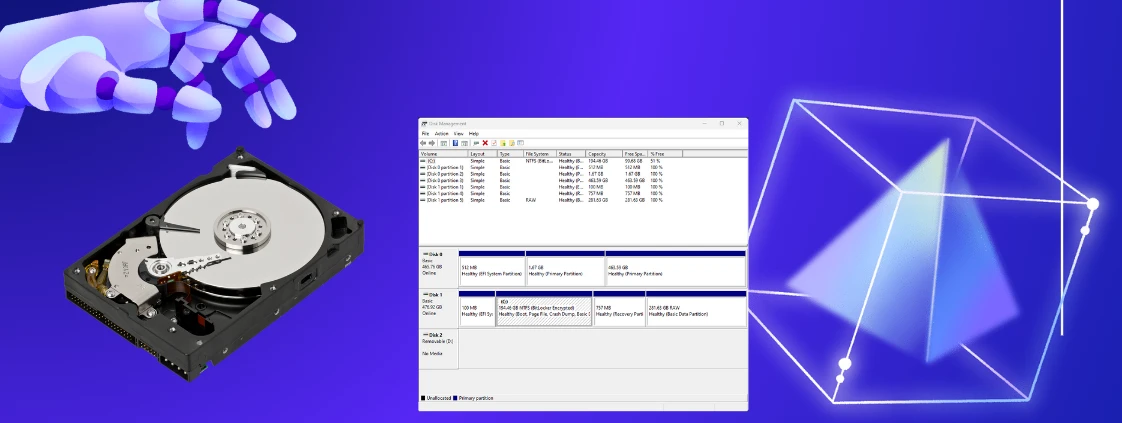Click the Disk 0 label icon
Image resolution: width=1122 pixels, height=423 pixels.
[424, 255]
